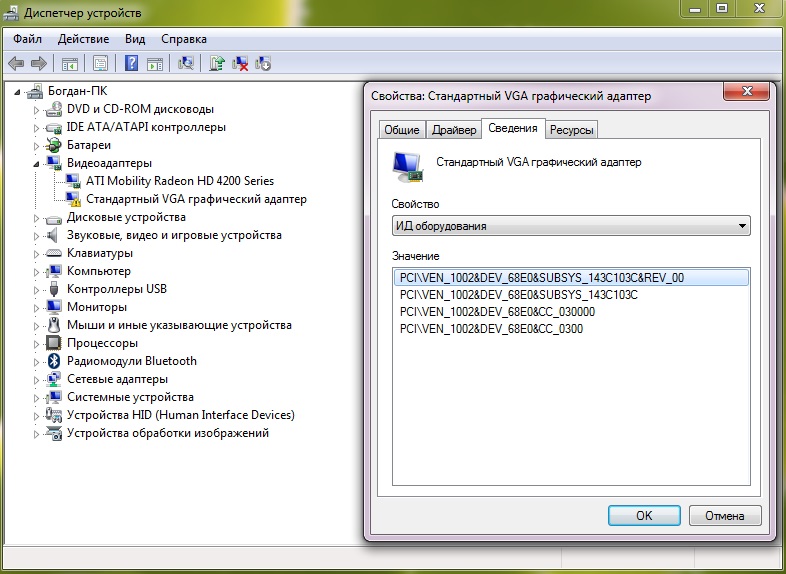The height and width of the screenshot is (574, 786).
Task: Collapse the Видеоадаптеры node arrow
Action: click(x=36, y=164)
